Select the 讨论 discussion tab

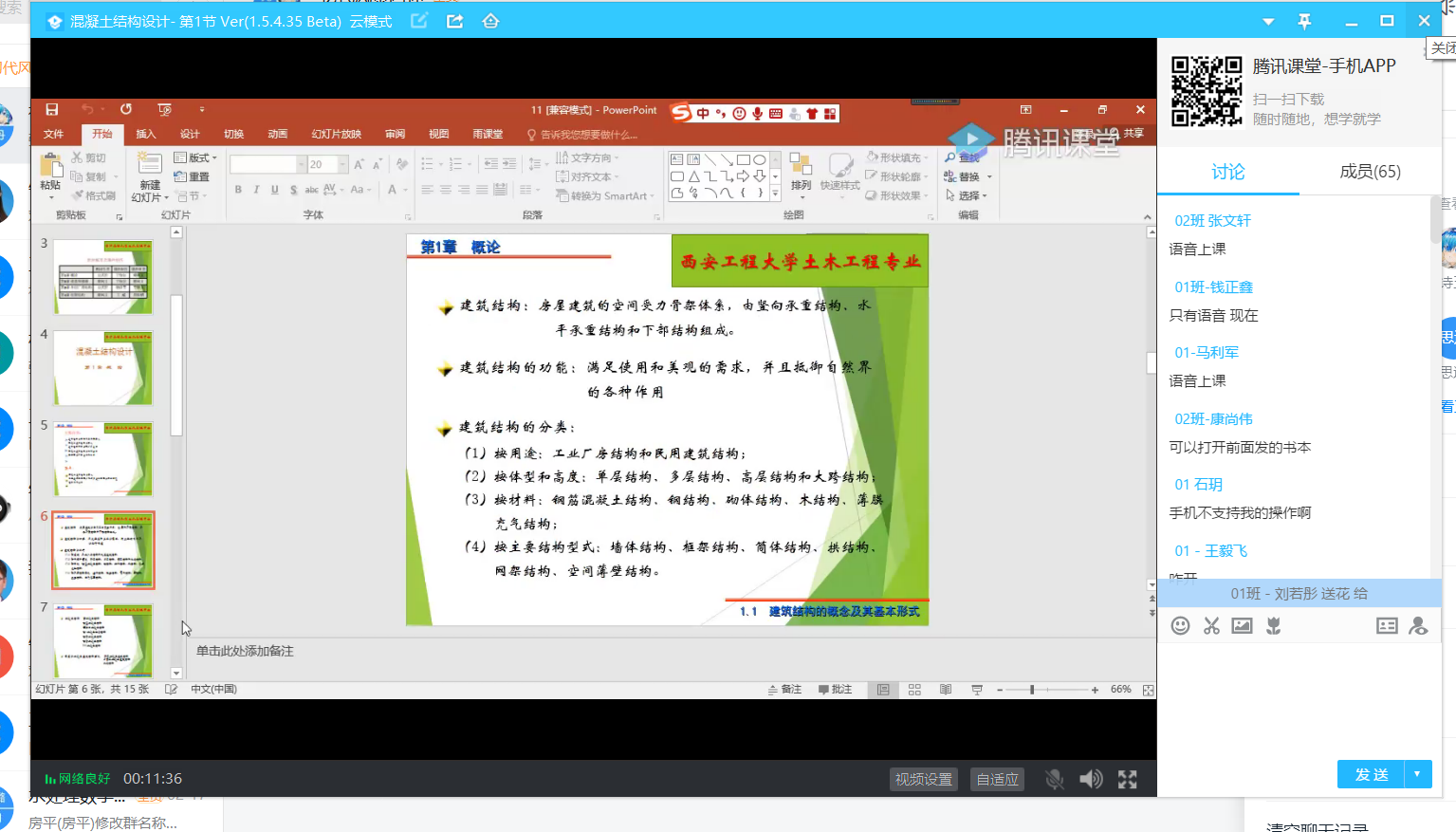[x=1227, y=172]
